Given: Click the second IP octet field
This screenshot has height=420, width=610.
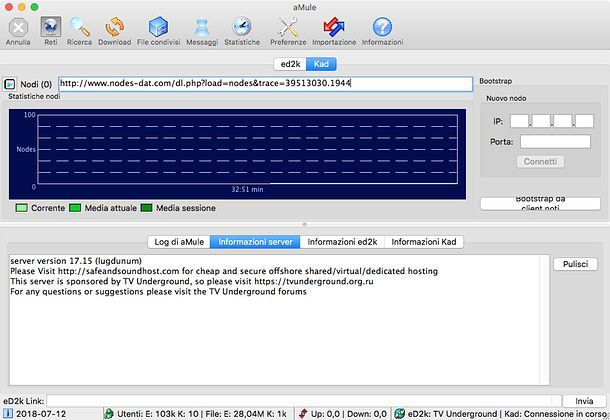Looking at the screenshot, I should point(541,121).
